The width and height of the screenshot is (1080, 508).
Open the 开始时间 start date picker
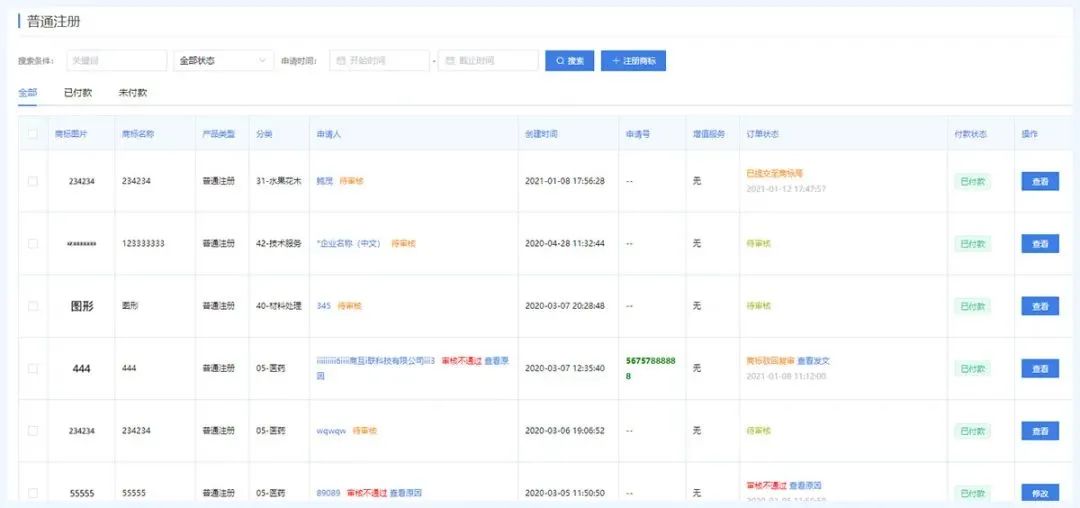point(385,61)
